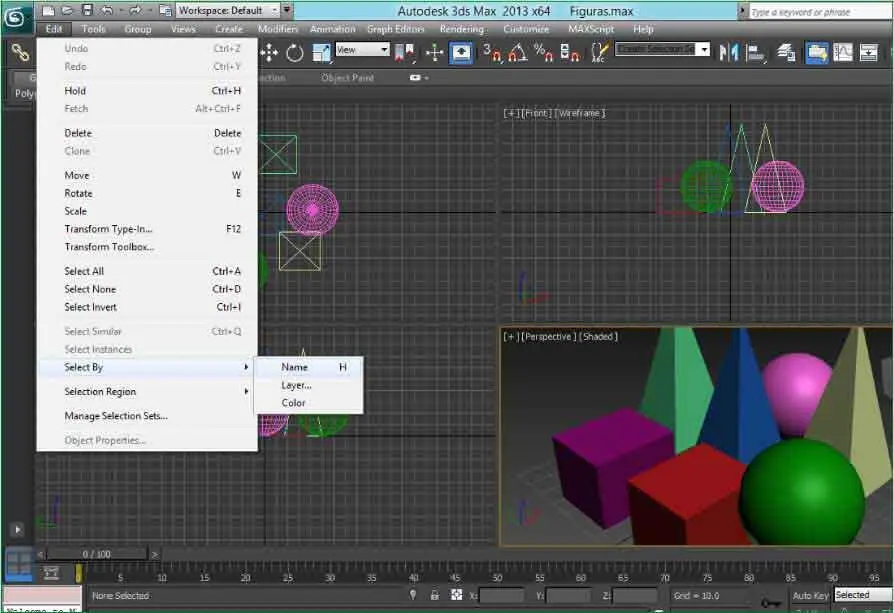This screenshot has height=613, width=894.
Task: Toggle the Spinner Snap button
Action: [570, 53]
